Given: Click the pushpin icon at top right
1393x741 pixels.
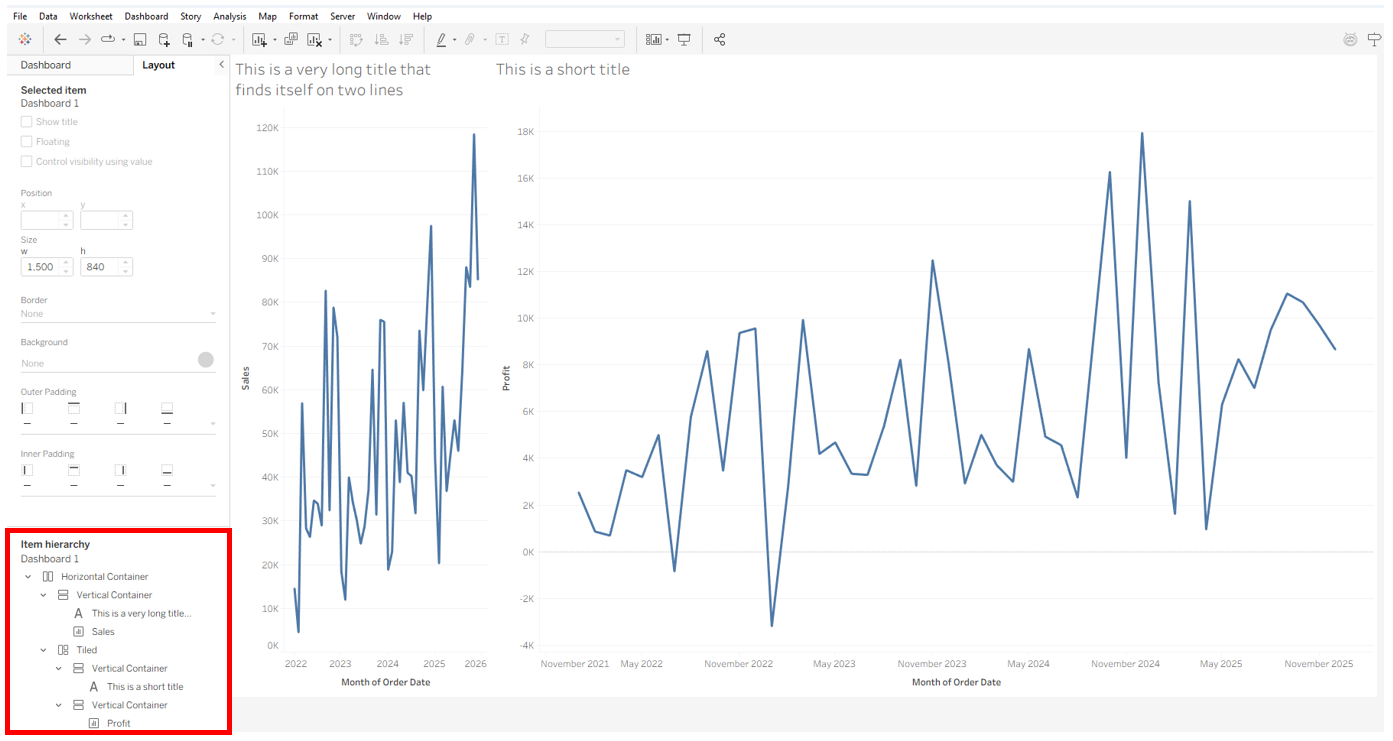Looking at the screenshot, I should (1376, 39).
